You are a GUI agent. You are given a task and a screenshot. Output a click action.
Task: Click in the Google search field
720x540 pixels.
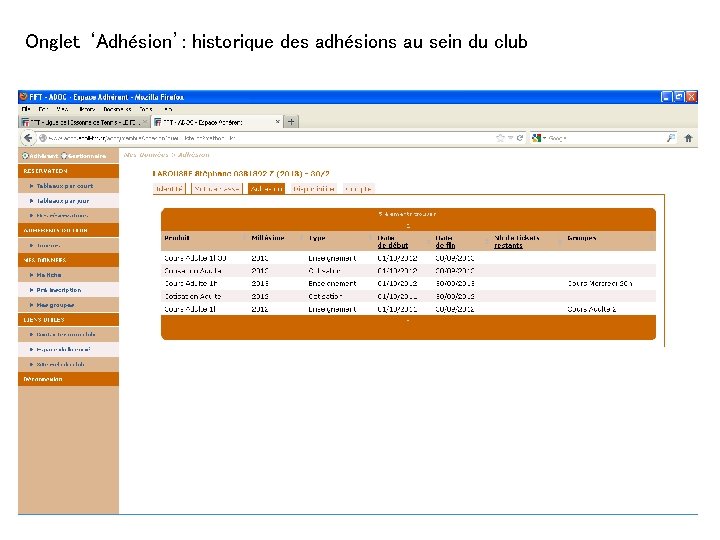606,138
